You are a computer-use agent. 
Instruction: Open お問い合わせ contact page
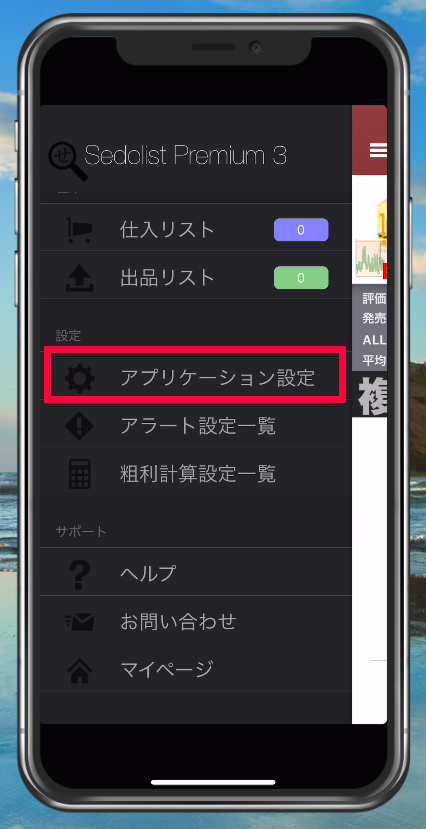pyautogui.click(x=196, y=622)
